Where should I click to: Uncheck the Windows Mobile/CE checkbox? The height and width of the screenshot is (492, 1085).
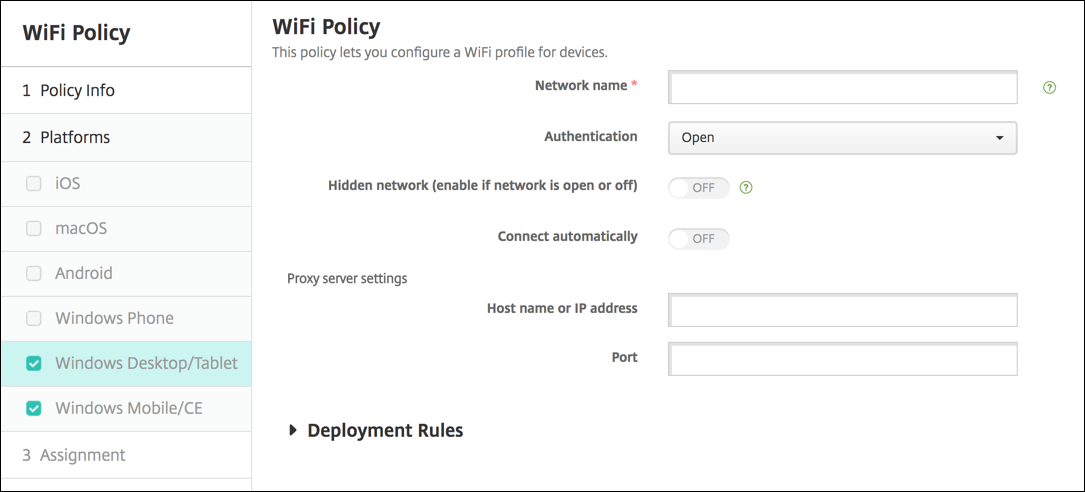click(x=34, y=408)
